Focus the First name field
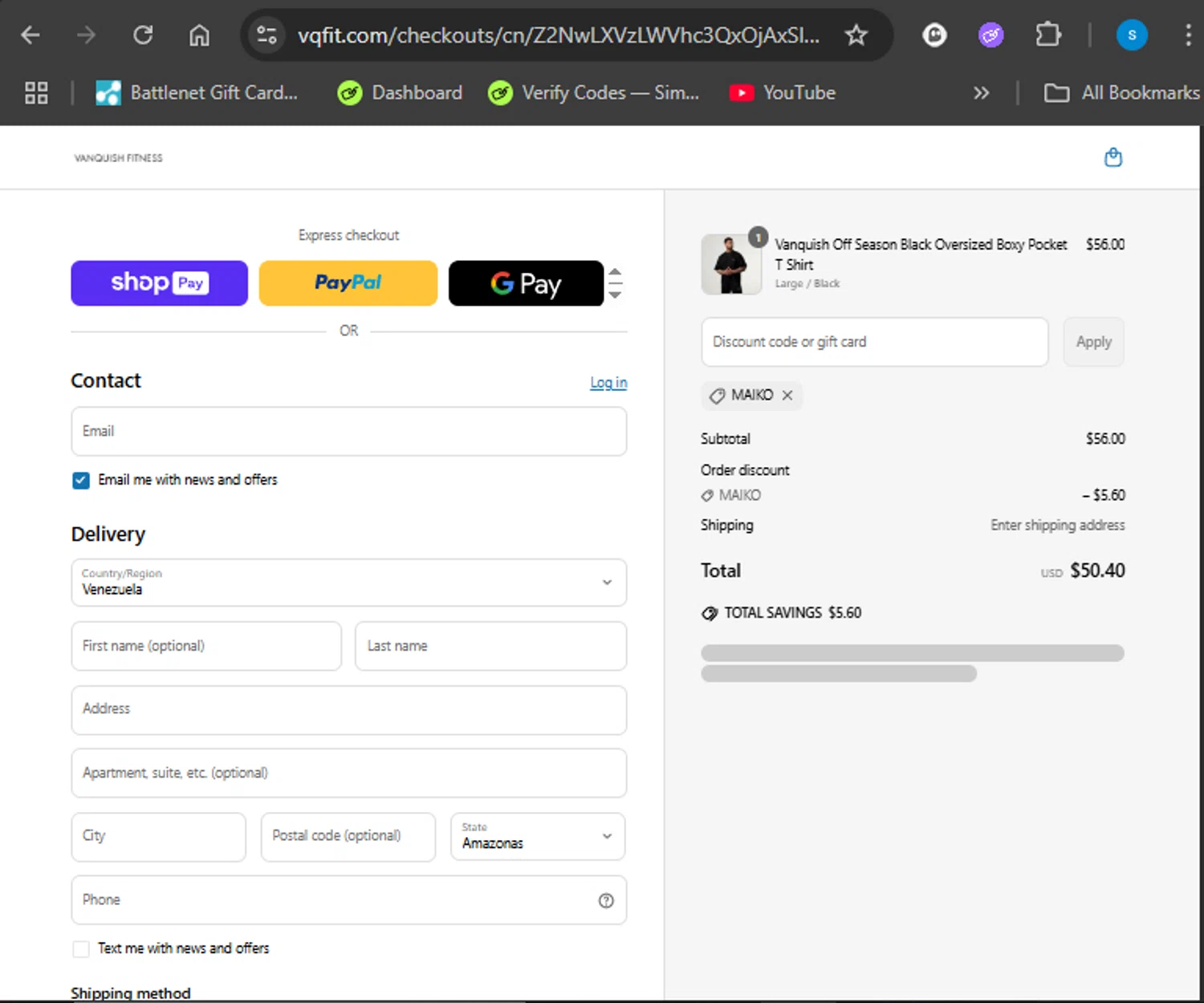Viewport: 1204px width, 1003px height. click(x=206, y=646)
